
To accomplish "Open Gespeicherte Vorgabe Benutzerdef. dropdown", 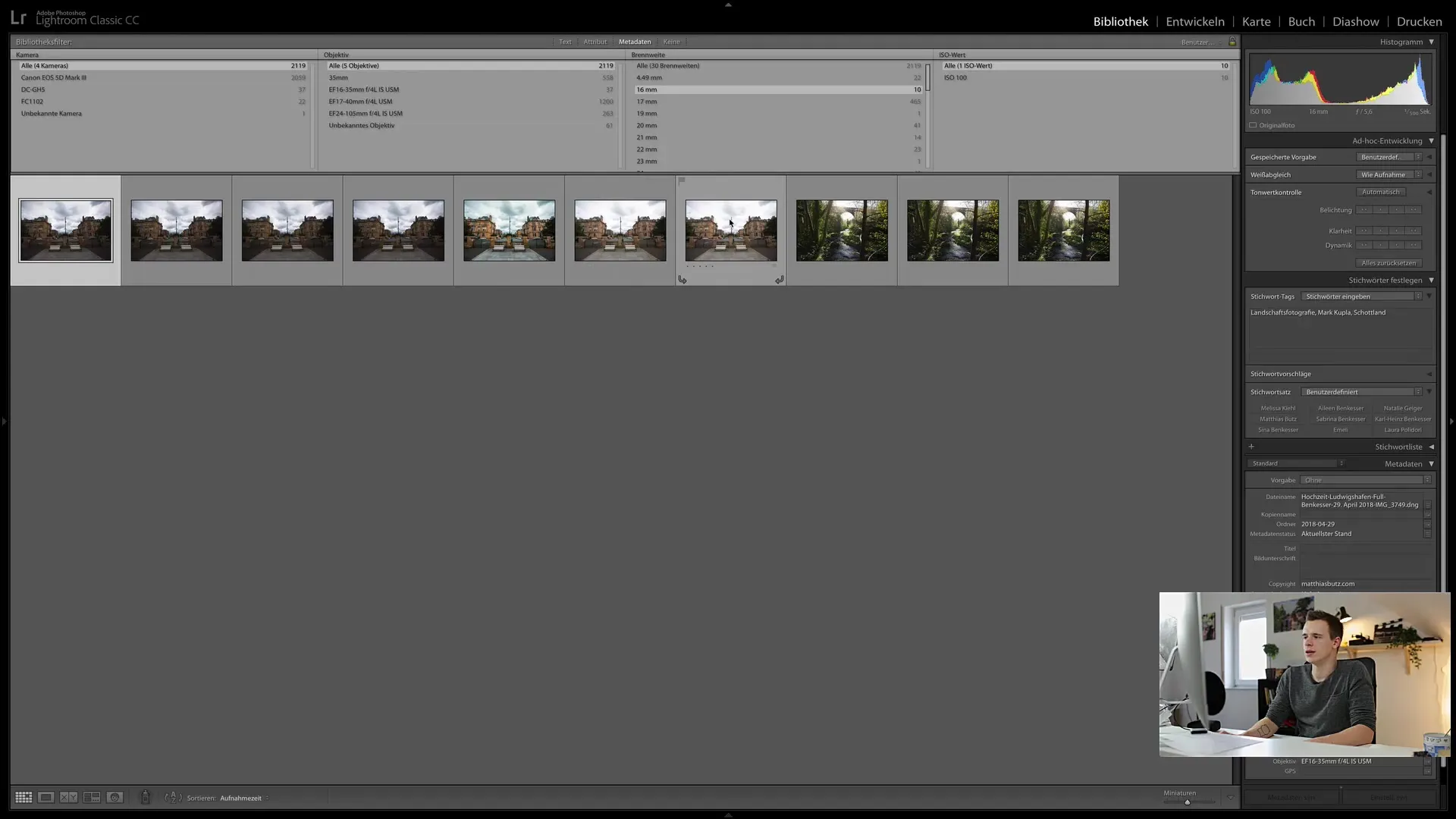I will (1389, 157).
